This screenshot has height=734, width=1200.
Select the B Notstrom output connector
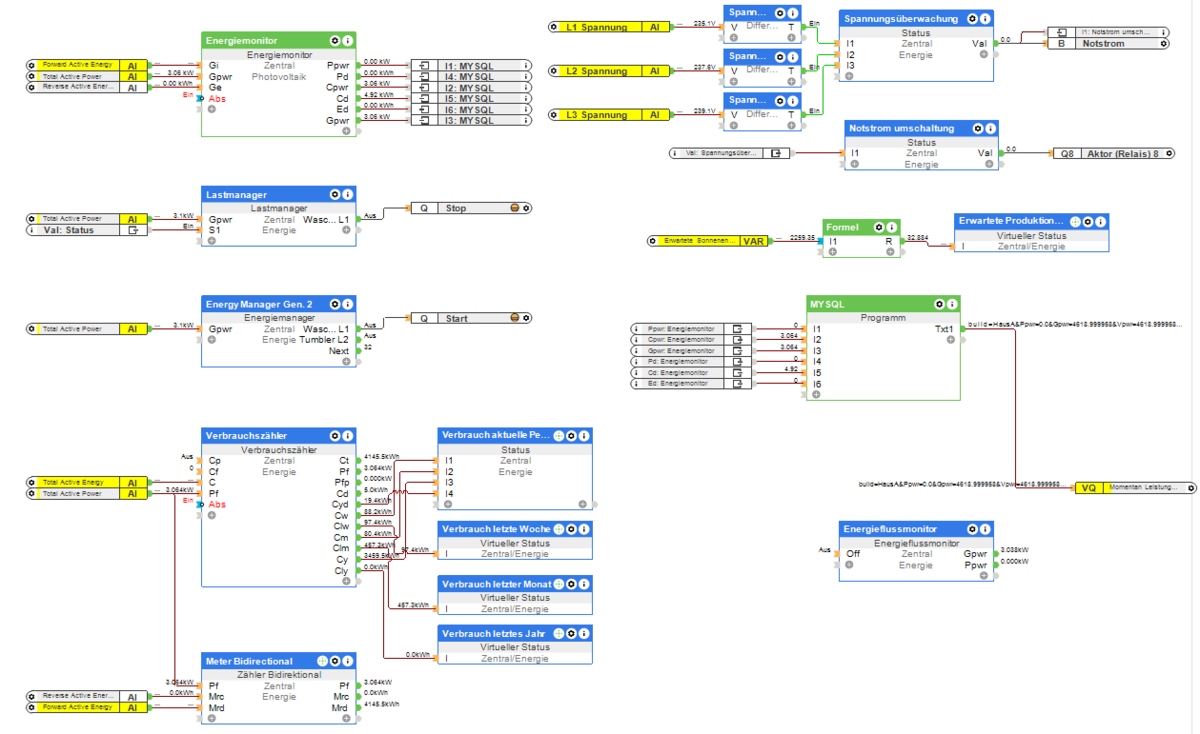(x=1107, y=44)
